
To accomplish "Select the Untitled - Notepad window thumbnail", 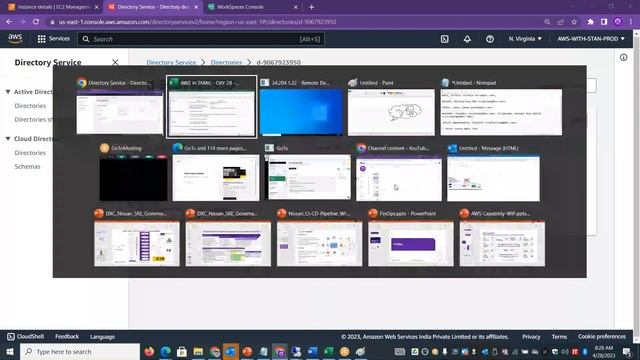I will 501,107.
